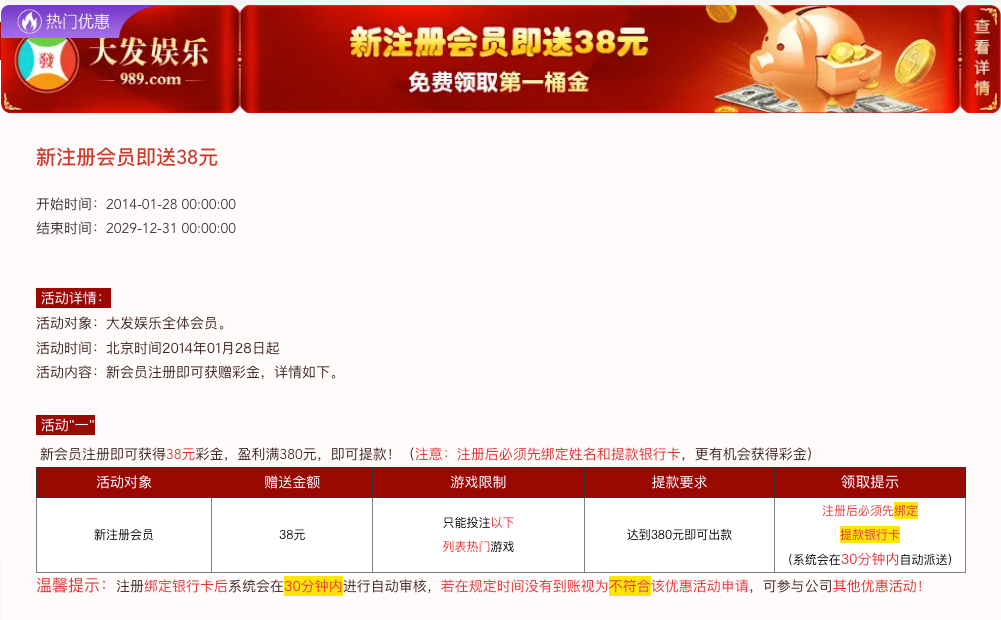
Task: Click the gold coin right of the piggy bank
Action: click(914, 63)
